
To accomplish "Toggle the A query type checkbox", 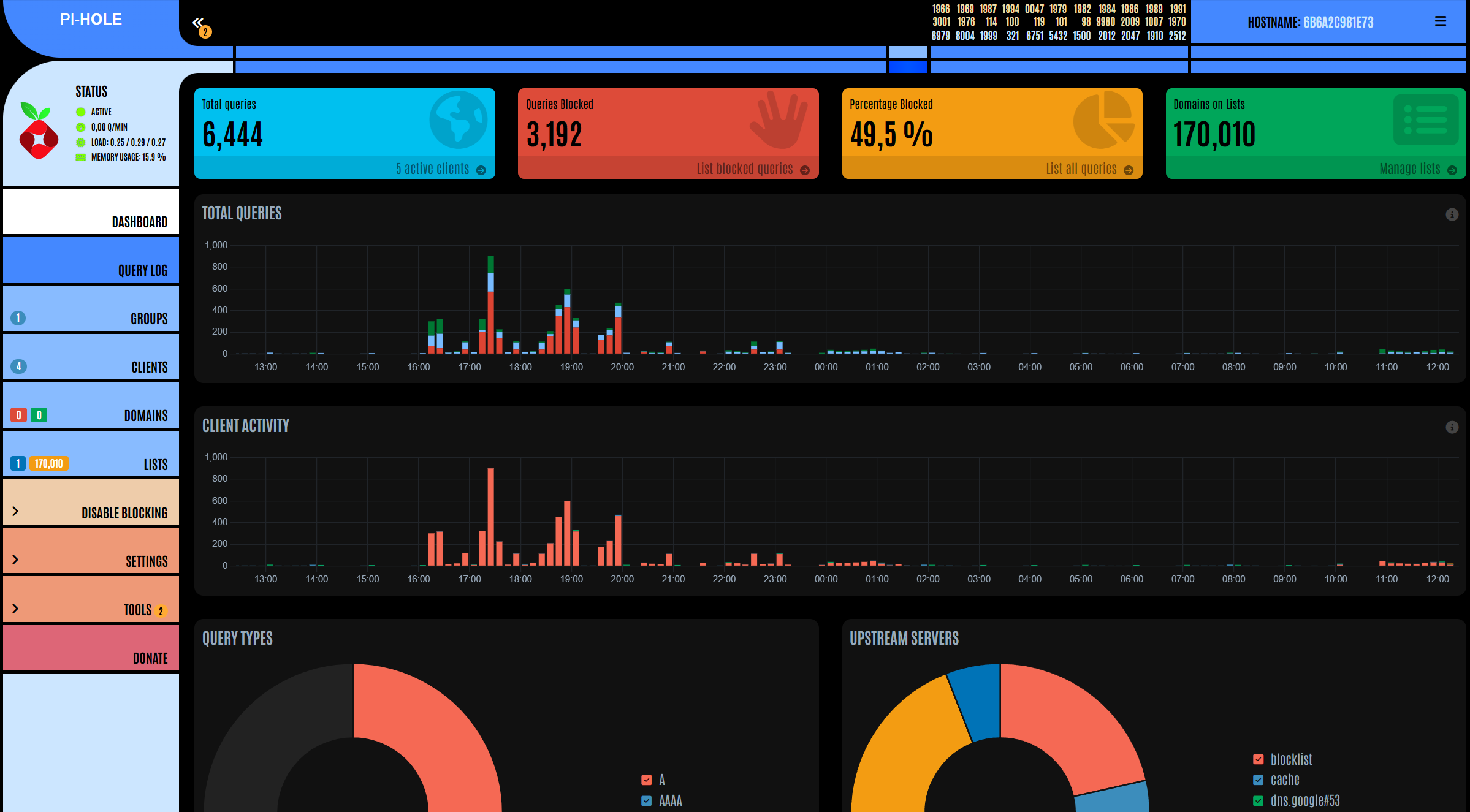I will [646, 780].
